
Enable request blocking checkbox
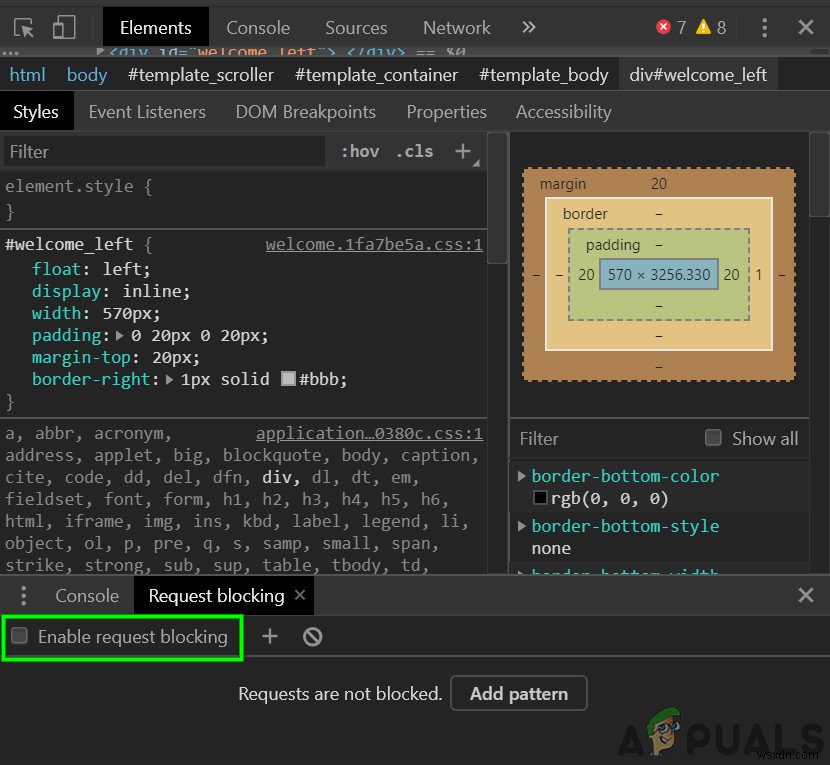point(20,636)
